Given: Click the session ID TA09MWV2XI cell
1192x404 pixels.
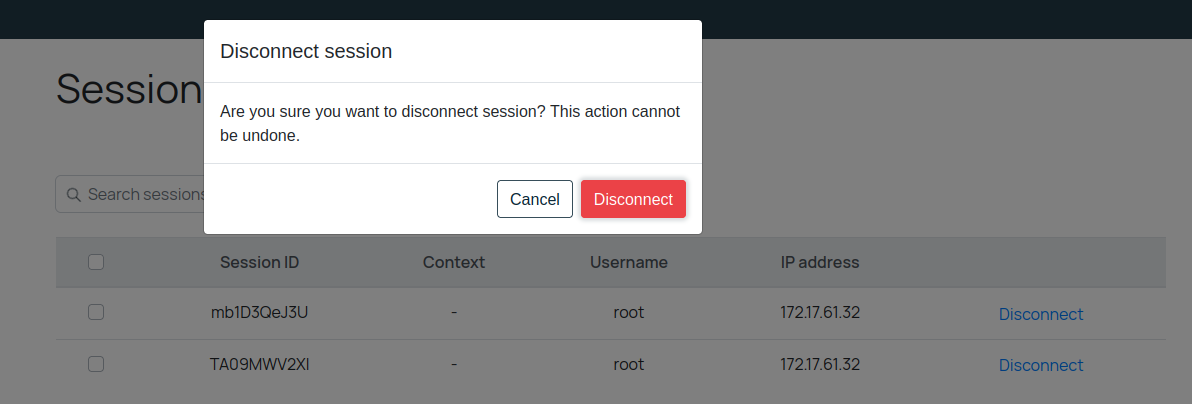Looking at the screenshot, I should (x=259, y=364).
